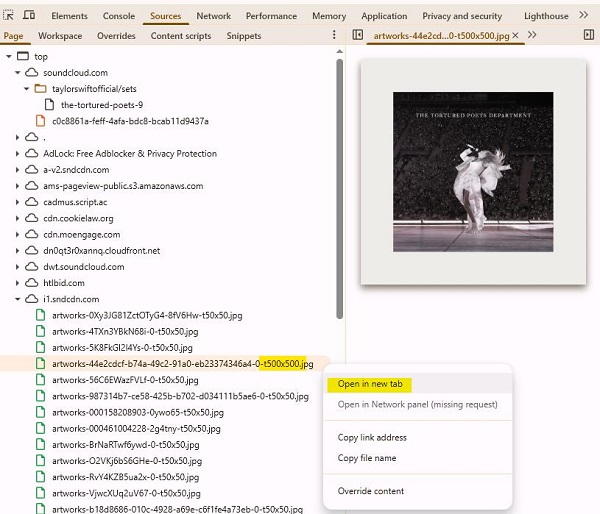
Task: Click the orange file icon of c0c8861a-feff
Action: pyautogui.click(x=40, y=121)
